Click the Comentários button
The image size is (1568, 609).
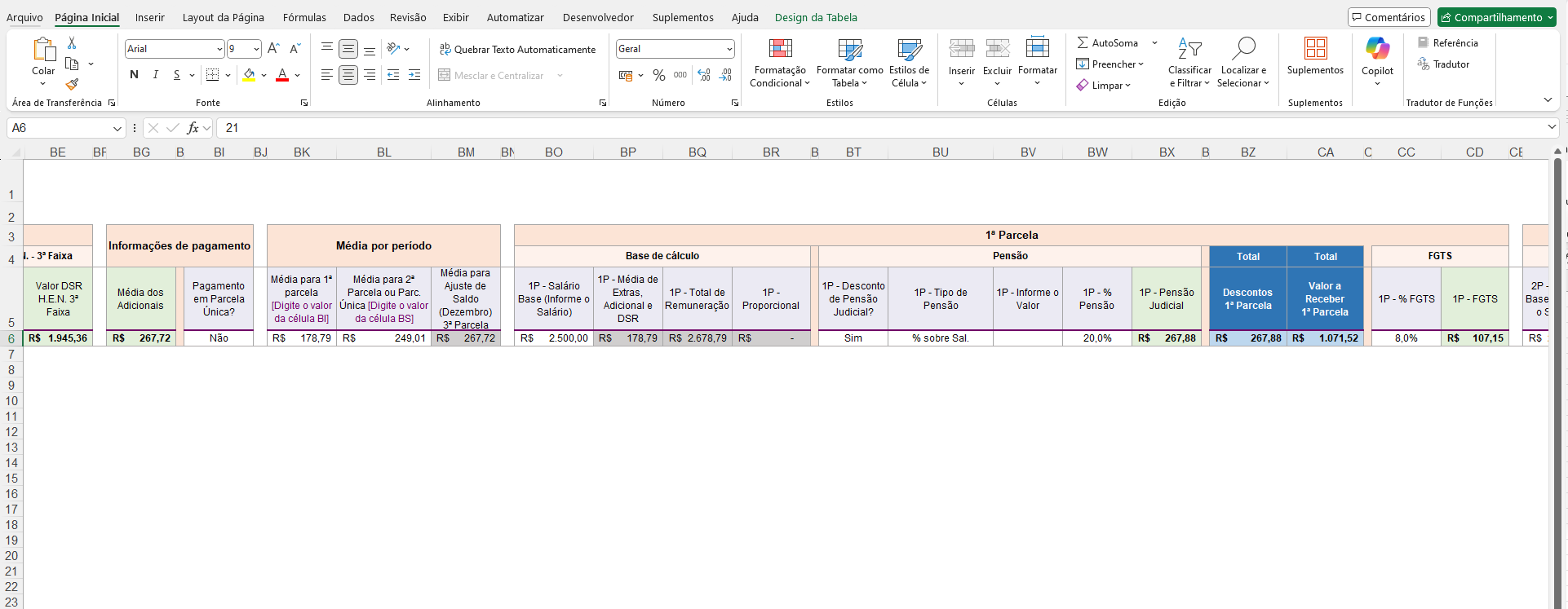1388,17
